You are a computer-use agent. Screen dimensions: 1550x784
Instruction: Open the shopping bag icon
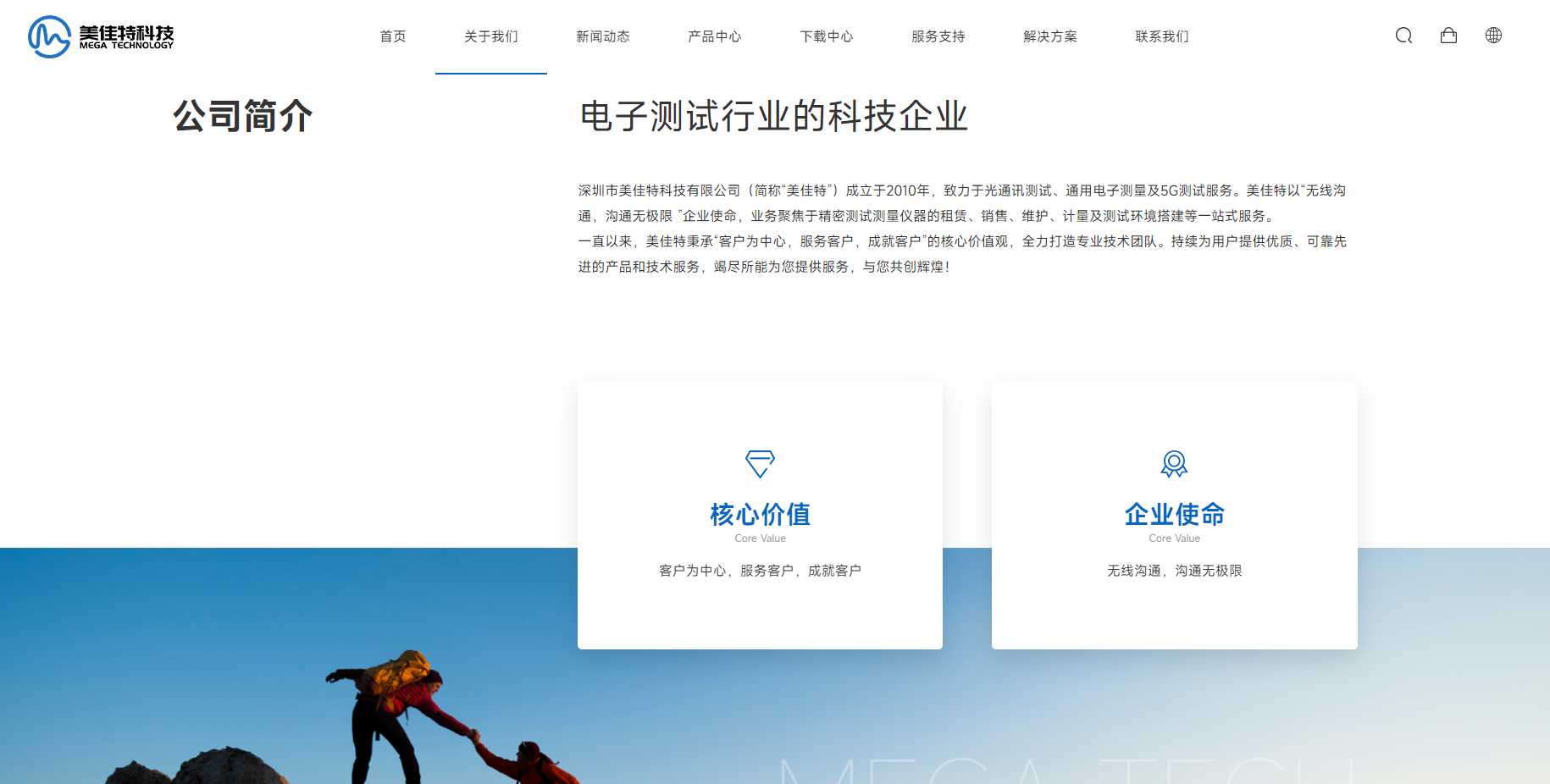pos(1448,36)
